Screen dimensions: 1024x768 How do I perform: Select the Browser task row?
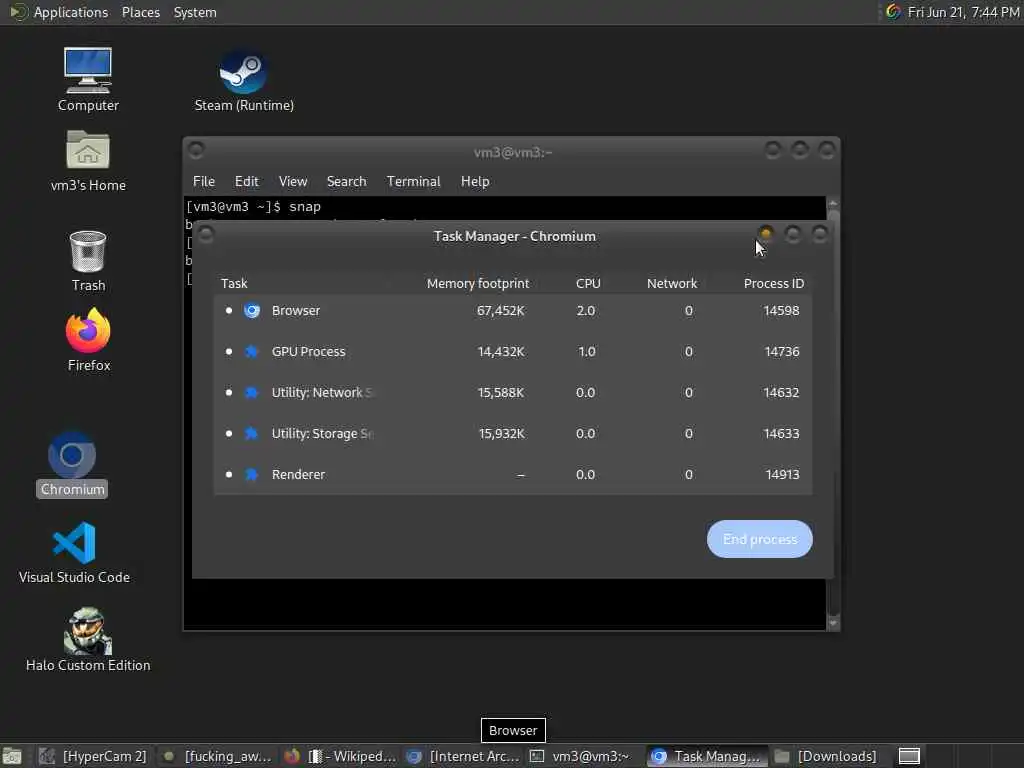click(513, 311)
